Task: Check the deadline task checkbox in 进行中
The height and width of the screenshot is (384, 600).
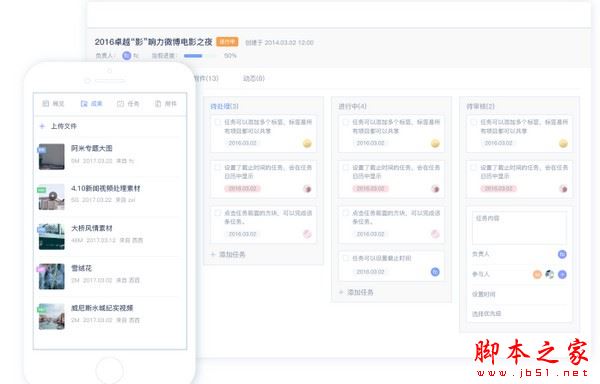Action: 346,168
